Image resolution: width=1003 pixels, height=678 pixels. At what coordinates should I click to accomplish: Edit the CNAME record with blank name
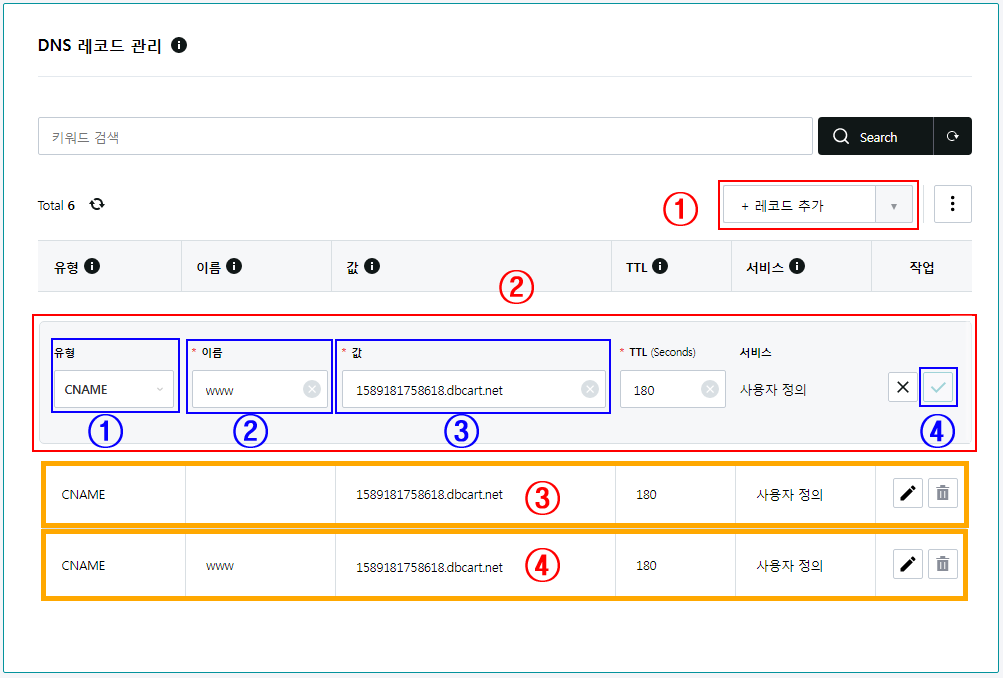908,493
